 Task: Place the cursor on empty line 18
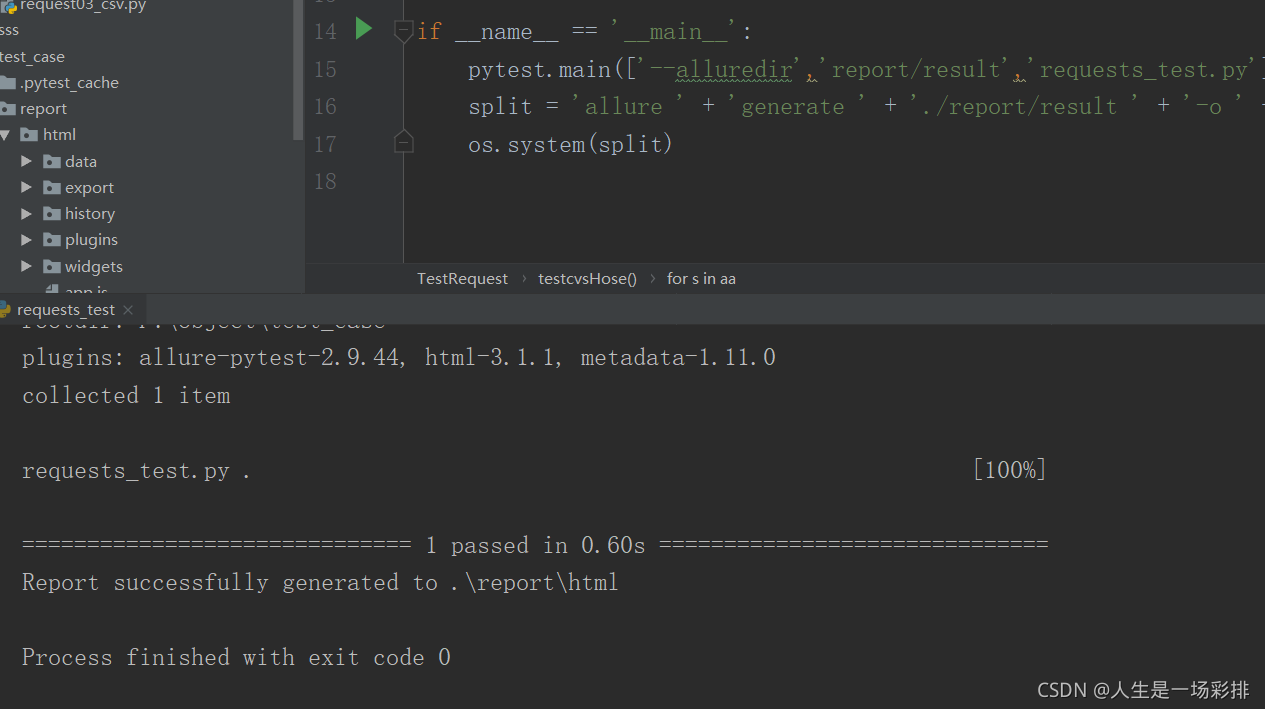(x=700, y=181)
